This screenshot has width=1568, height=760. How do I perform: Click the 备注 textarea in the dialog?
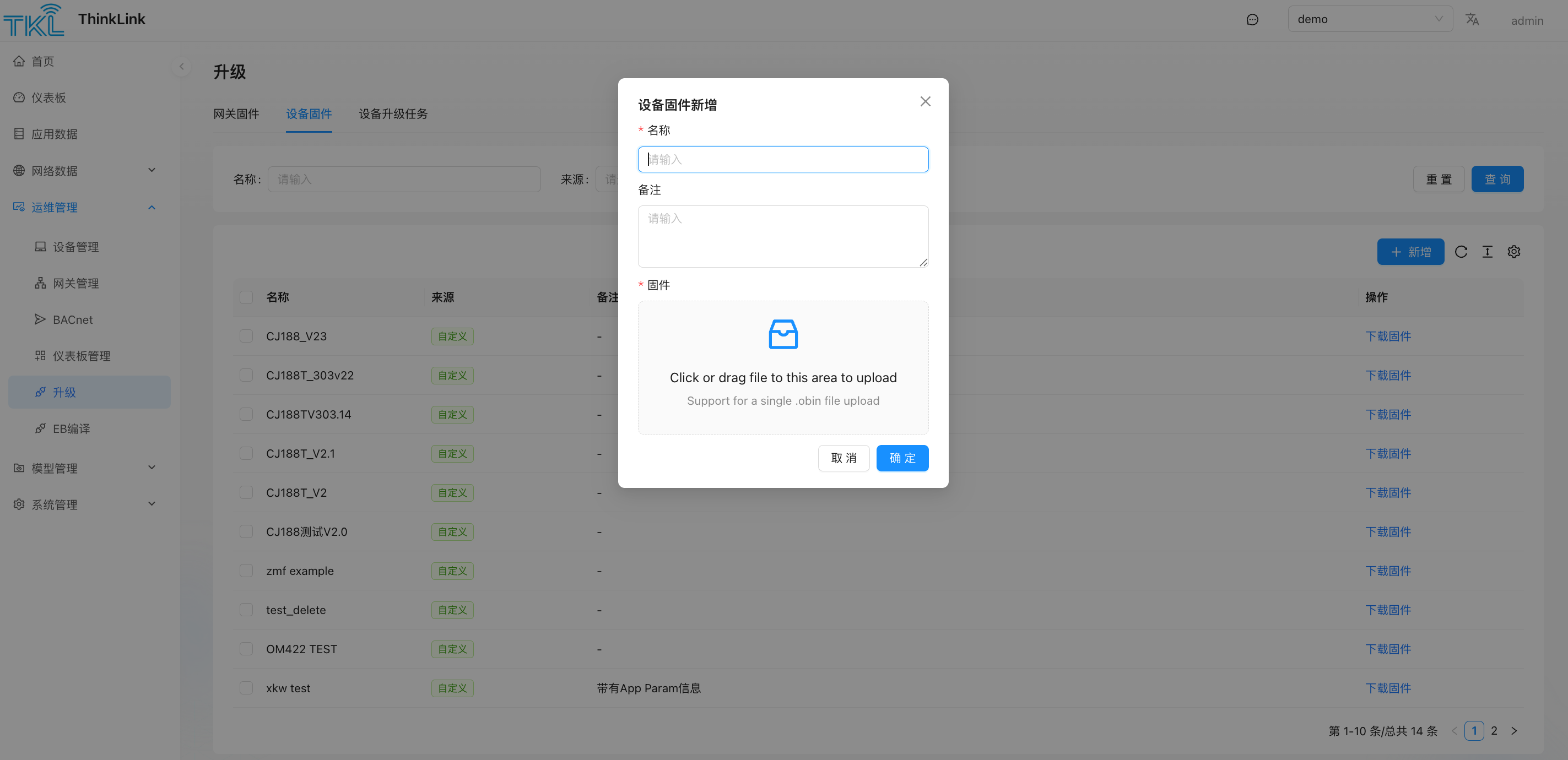pyautogui.click(x=783, y=236)
